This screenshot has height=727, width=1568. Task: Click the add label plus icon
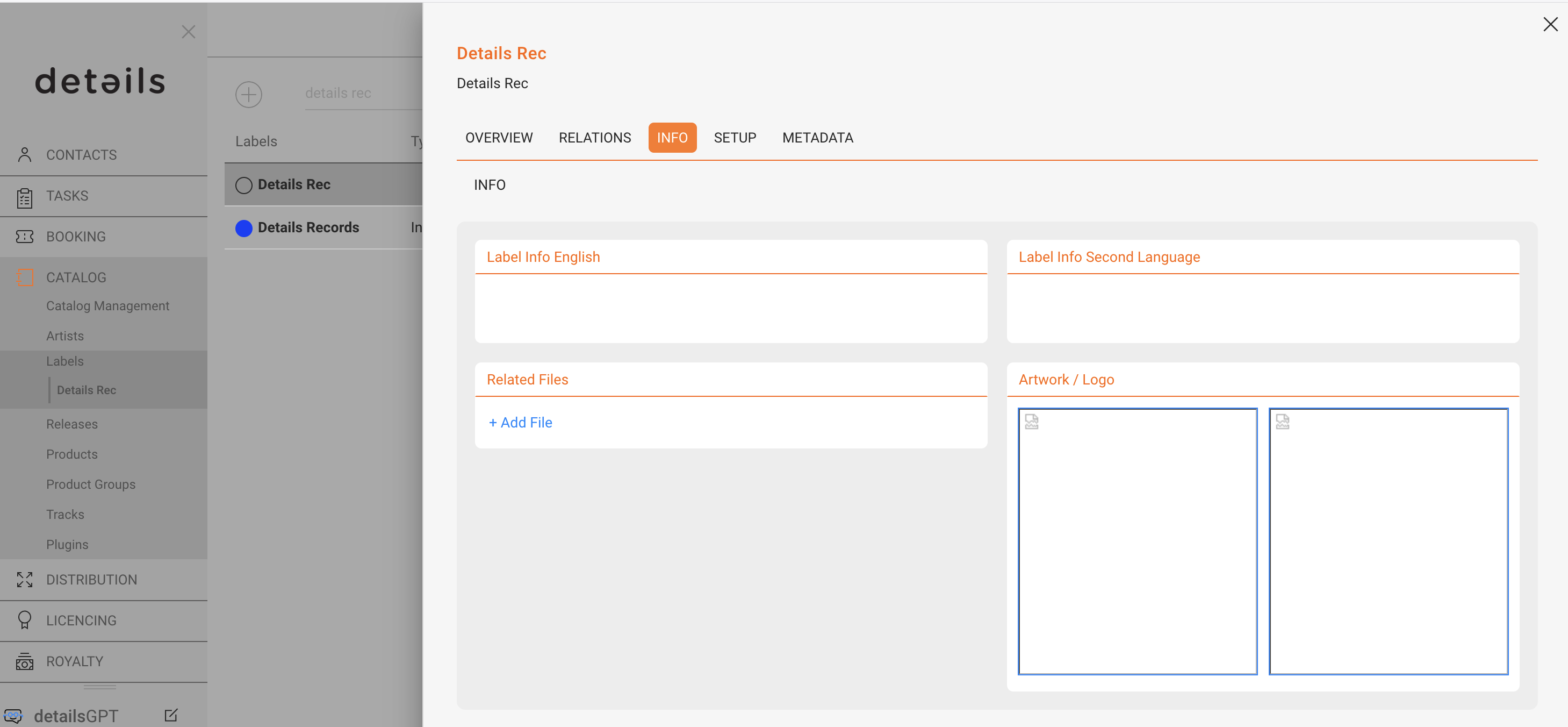[248, 95]
